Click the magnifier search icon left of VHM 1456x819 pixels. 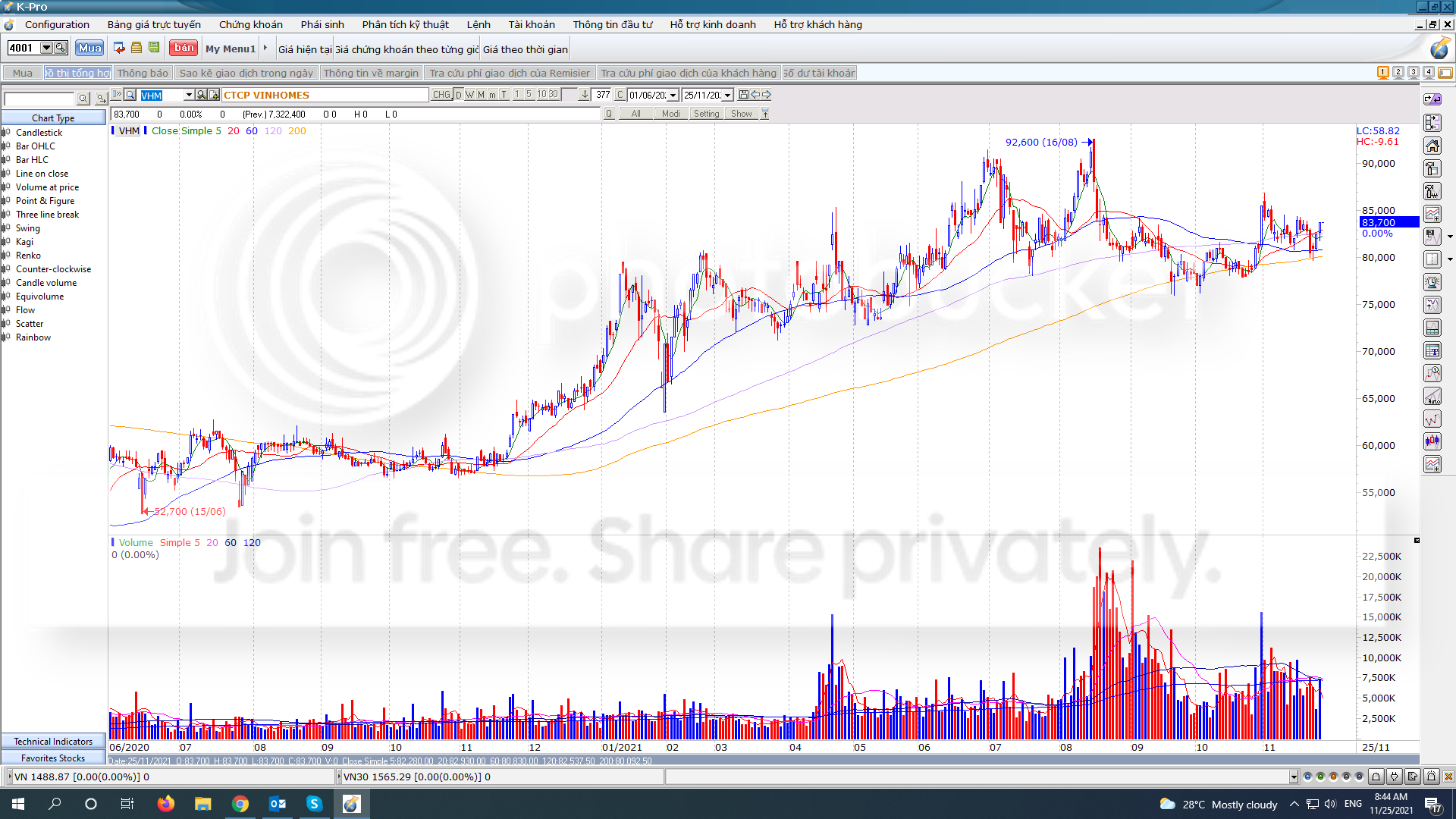130,95
